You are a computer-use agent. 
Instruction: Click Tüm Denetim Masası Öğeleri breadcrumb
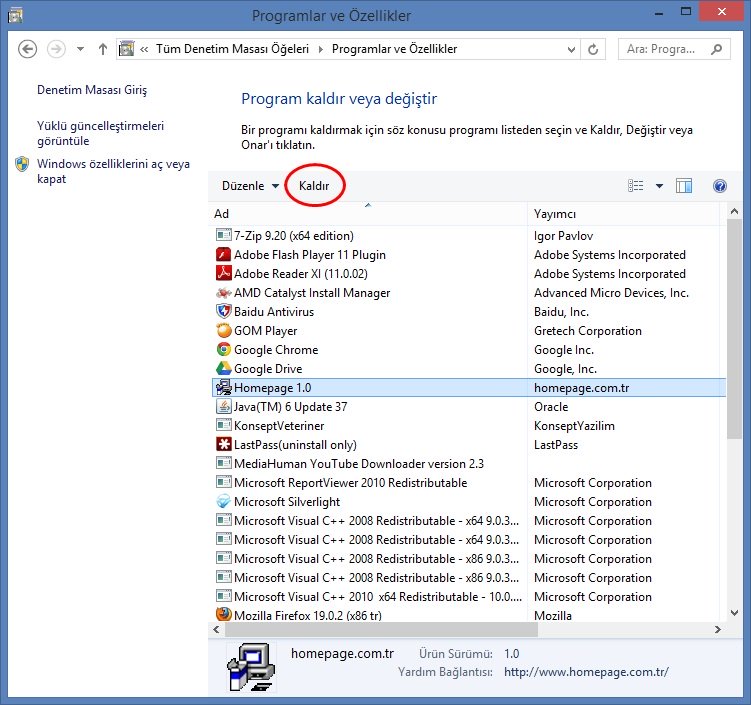tap(232, 49)
